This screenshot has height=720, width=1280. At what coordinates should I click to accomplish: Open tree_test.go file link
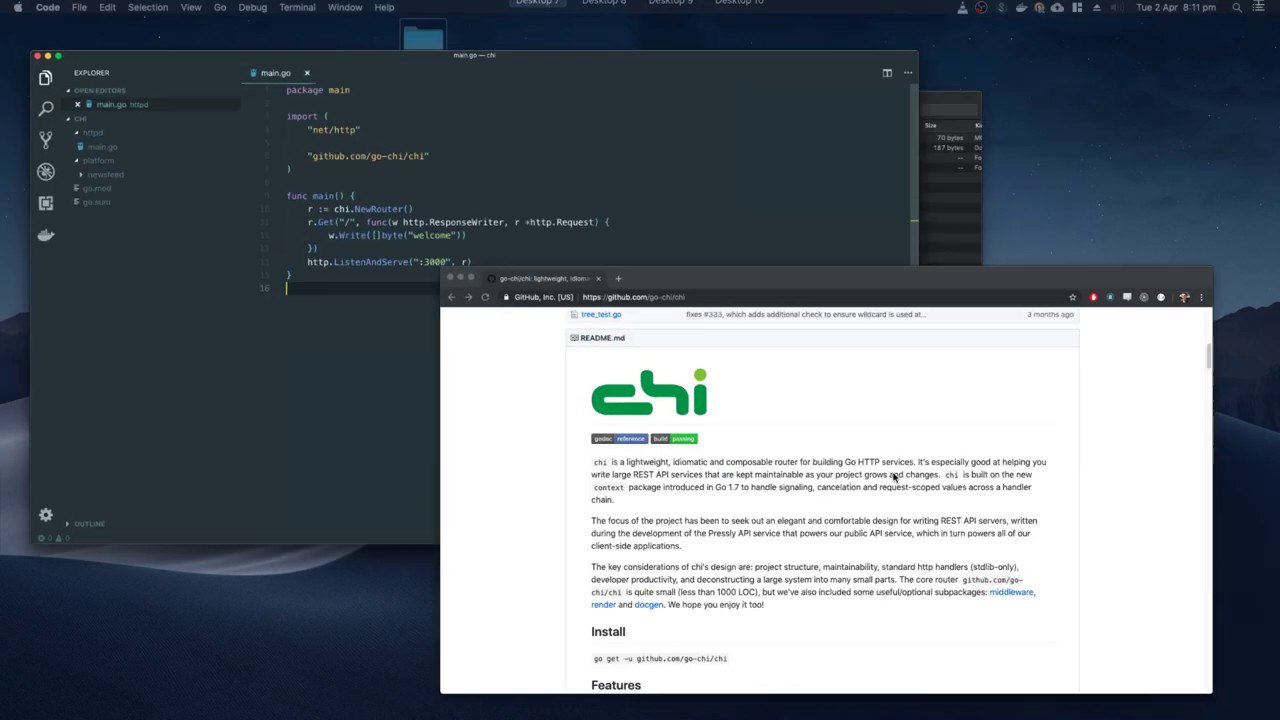(x=601, y=314)
